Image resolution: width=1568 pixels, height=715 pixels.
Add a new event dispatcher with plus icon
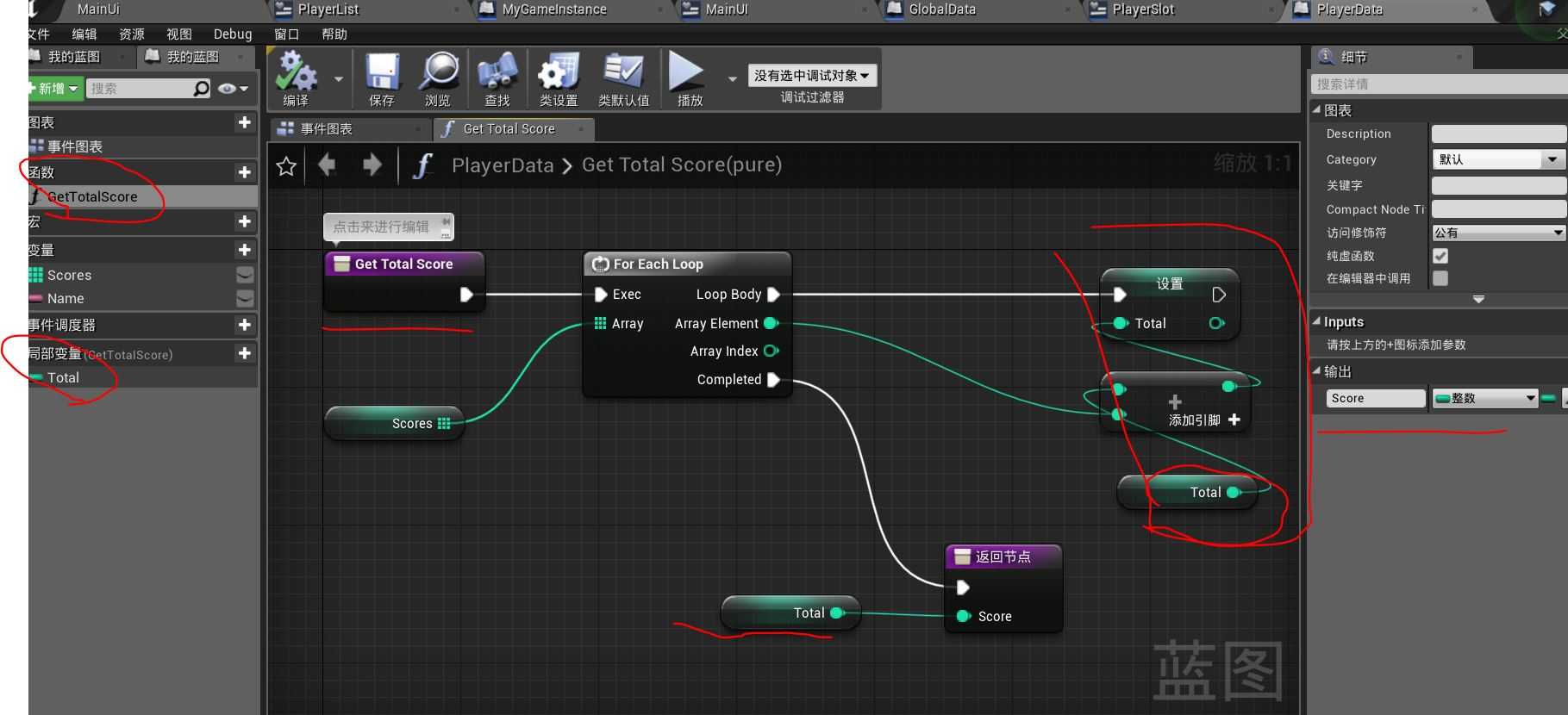[244, 325]
